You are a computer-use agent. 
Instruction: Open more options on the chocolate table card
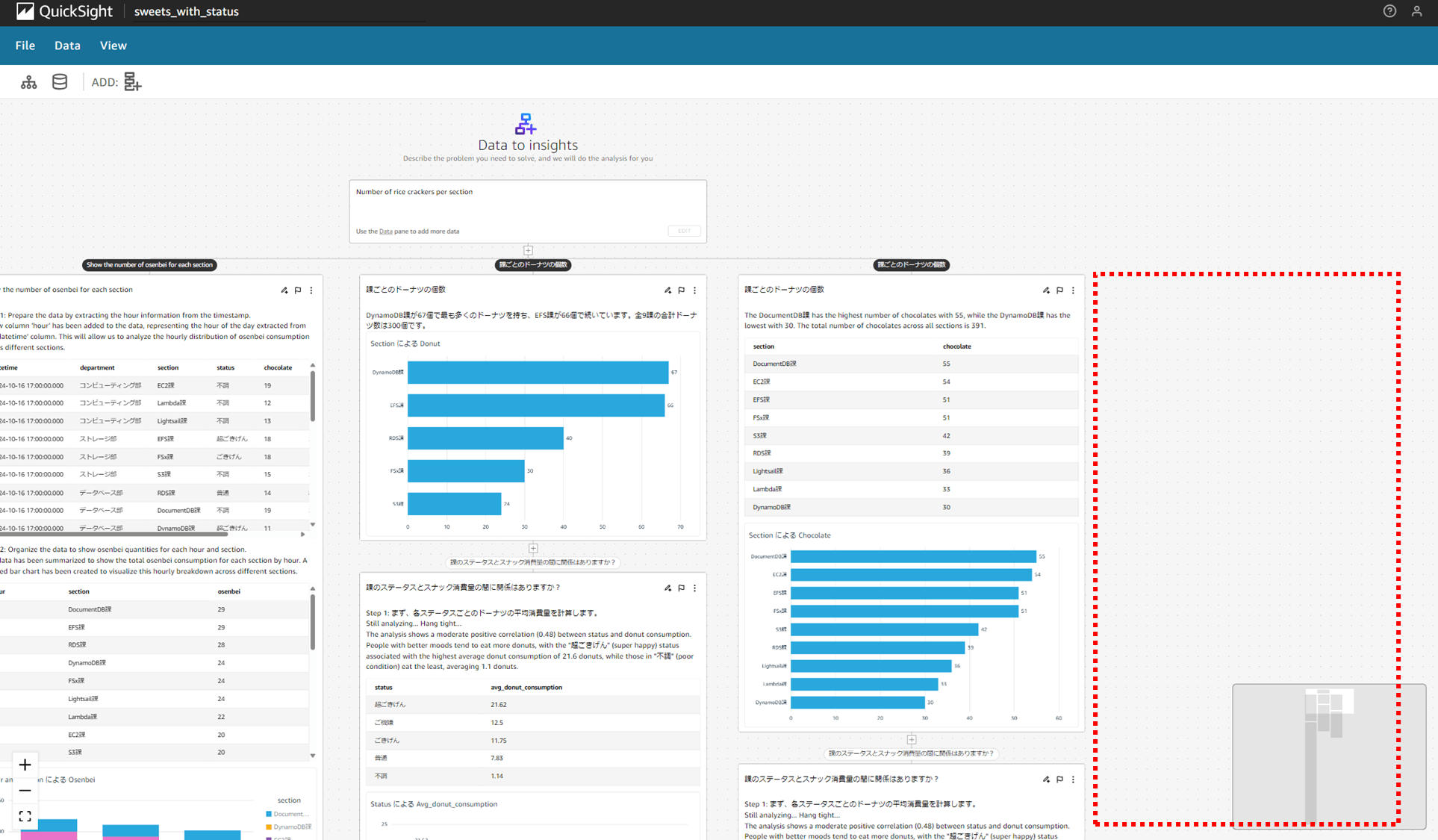[1073, 290]
